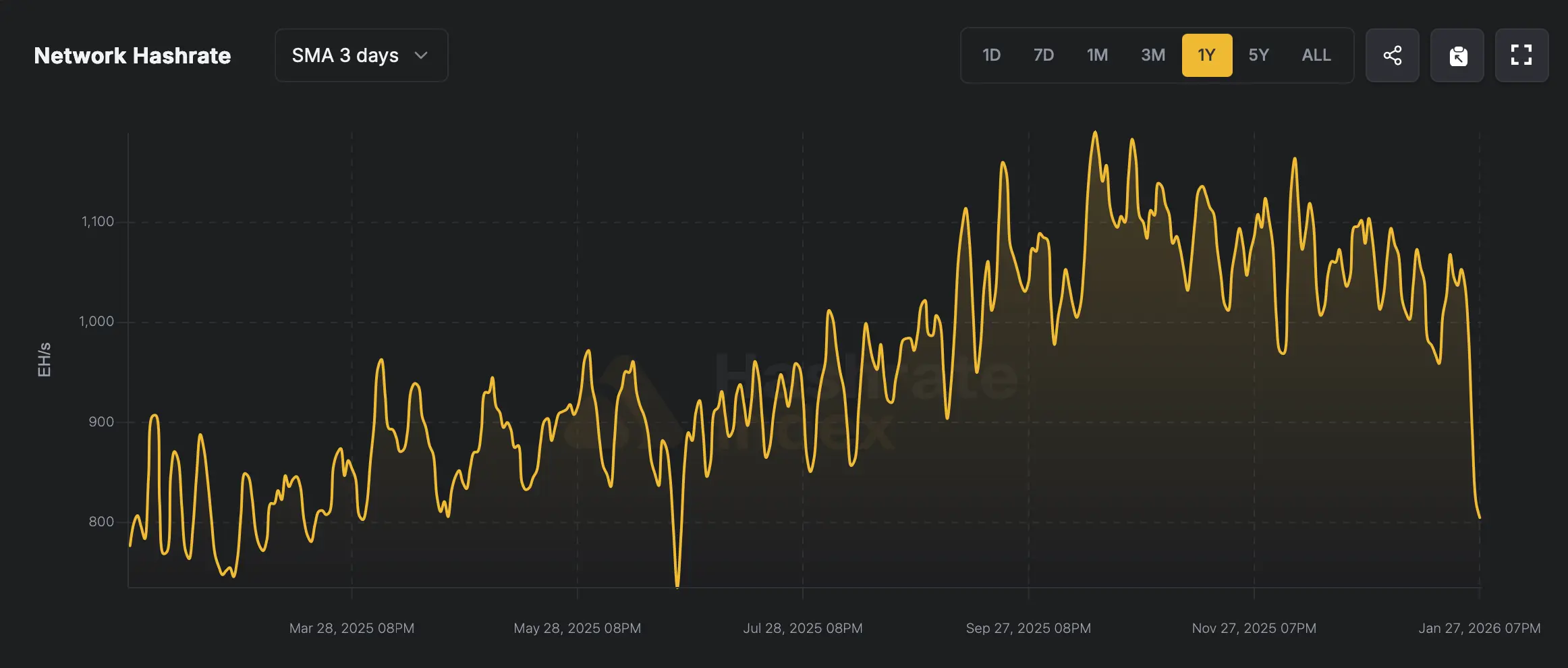The height and width of the screenshot is (668, 1568).
Task: Choose the 1Y time range
Action: pos(1207,55)
